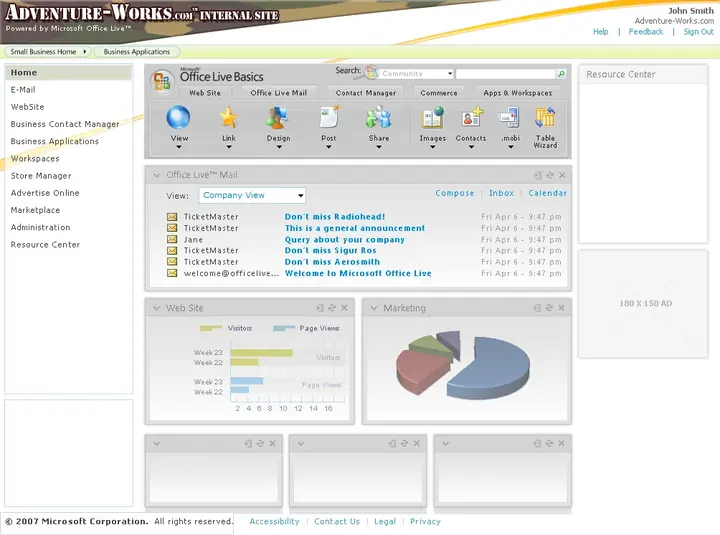Close the Marketing panel
This screenshot has width=720, height=535.
[x=562, y=308]
